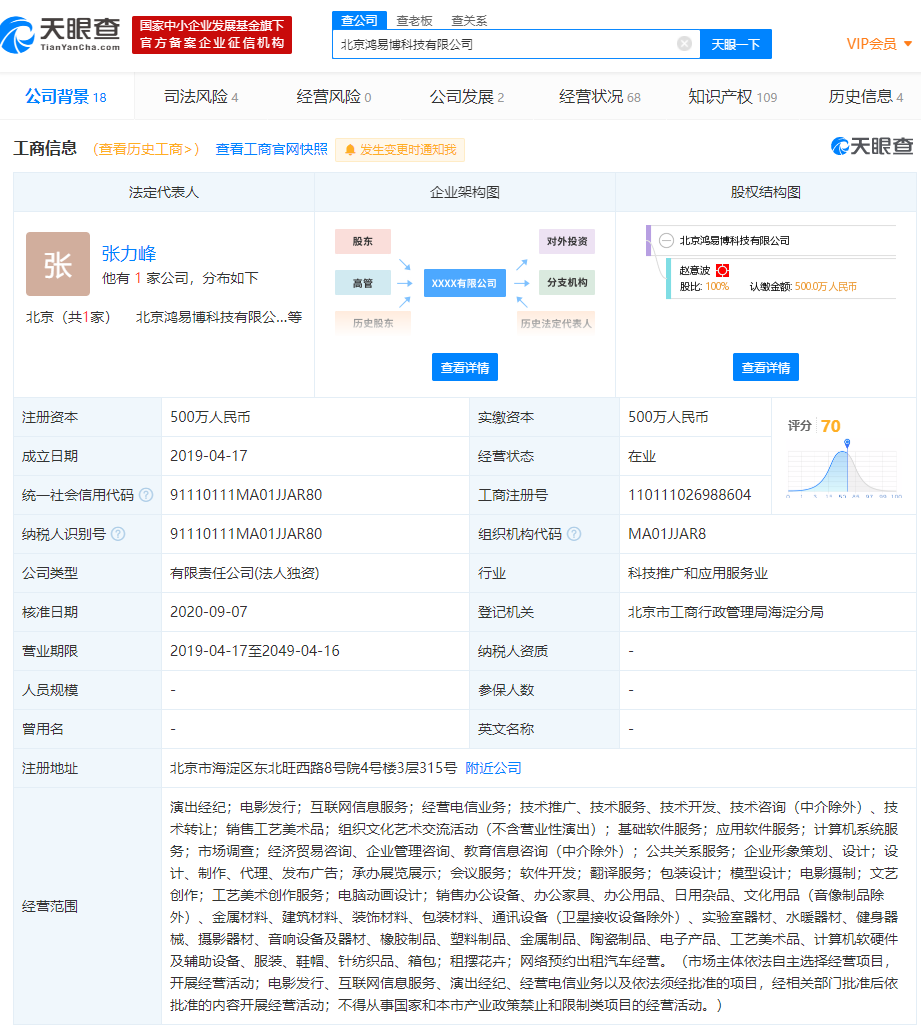Screen dimensions: 921x1028
Task: Open the 查看工商官网快照 link
Action: point(271,149)
